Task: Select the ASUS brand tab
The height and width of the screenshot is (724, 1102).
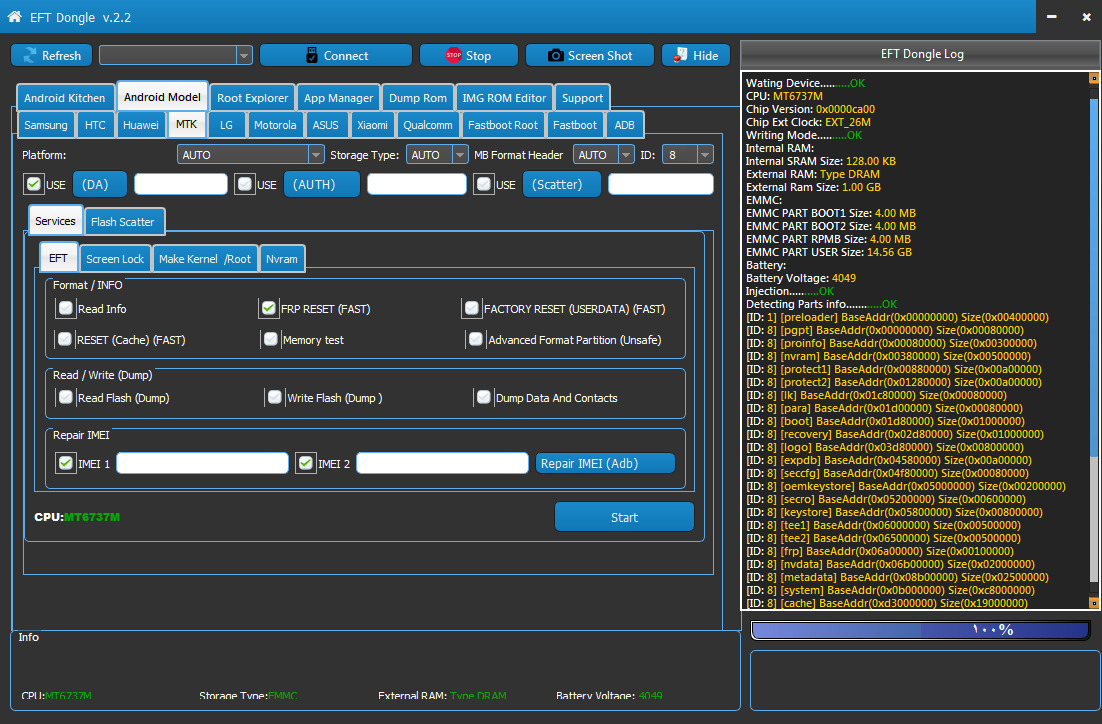Action: [325, 124]
